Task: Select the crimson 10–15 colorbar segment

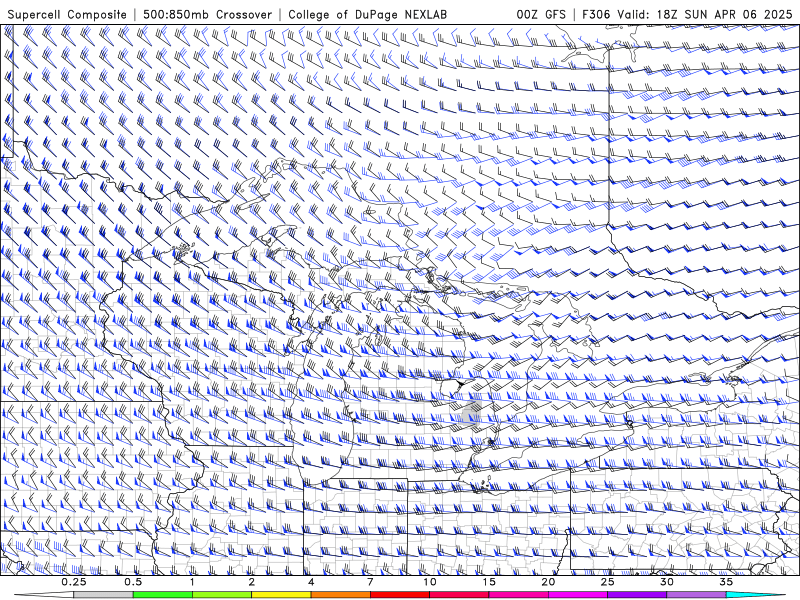Action: point(459,595)
